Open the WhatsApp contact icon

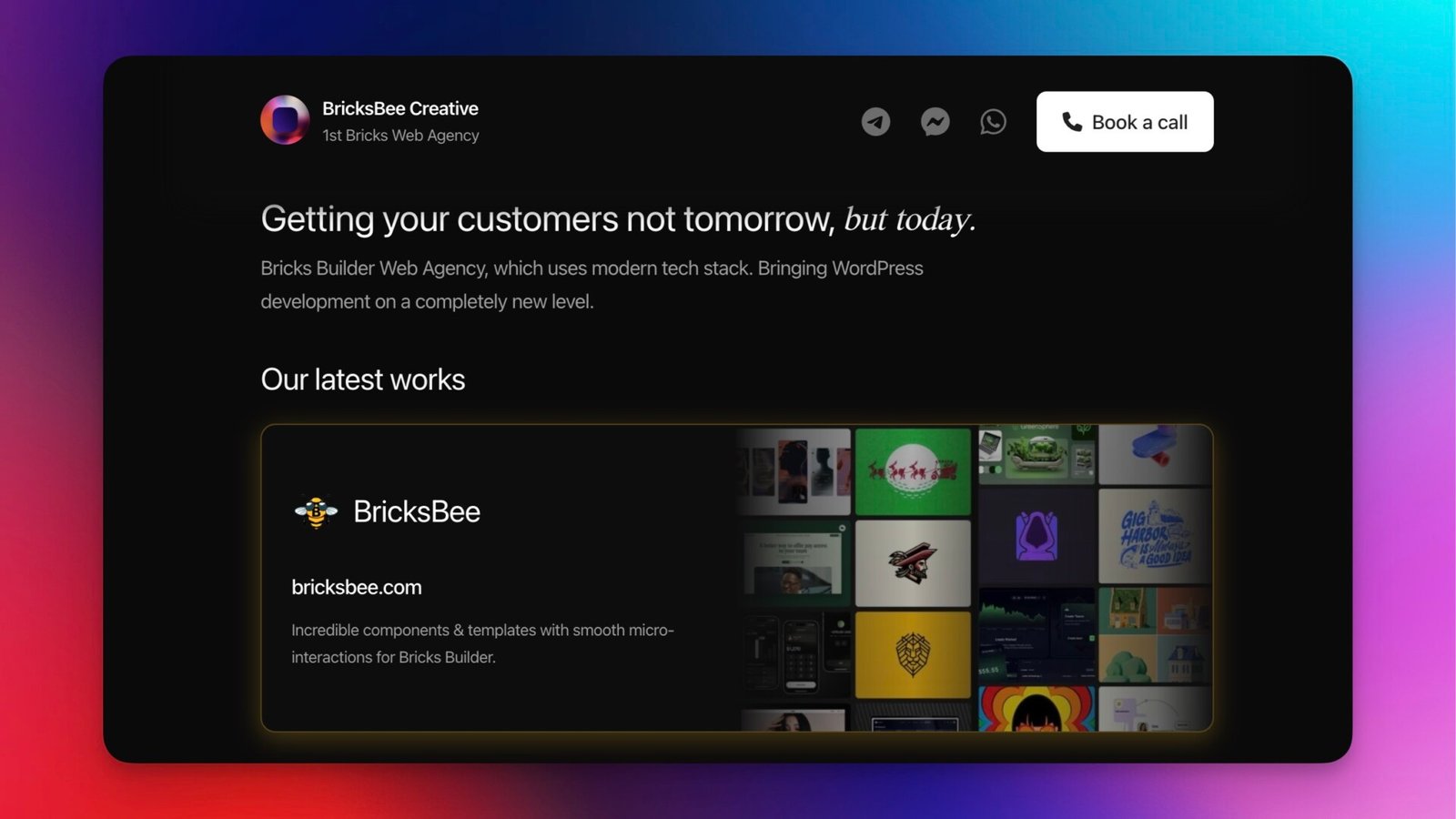(993, 121)
